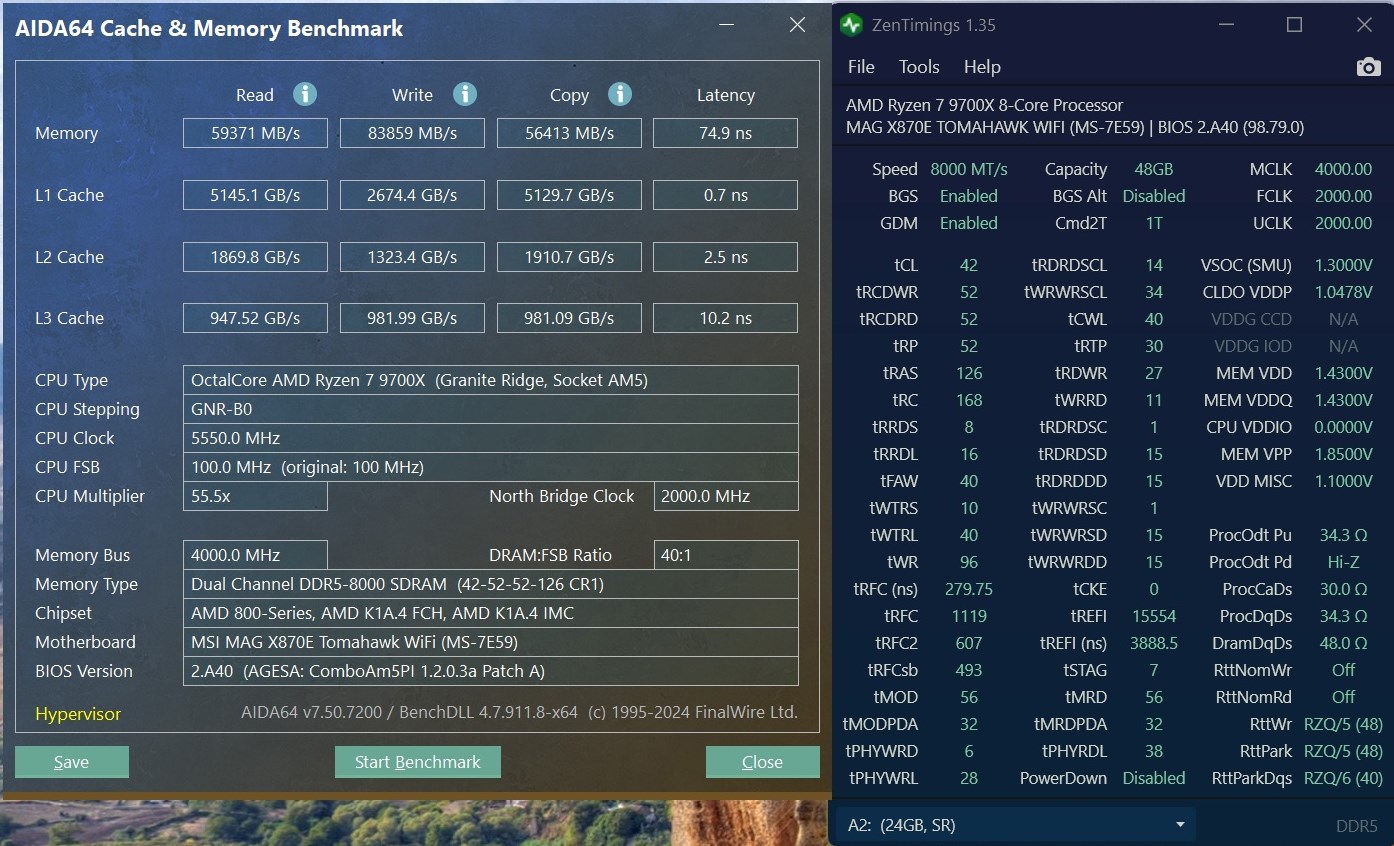Viewport: 1394px width, 846px height.
Task: Open the Help menu in ZenTimings
Action: point(982,67)
